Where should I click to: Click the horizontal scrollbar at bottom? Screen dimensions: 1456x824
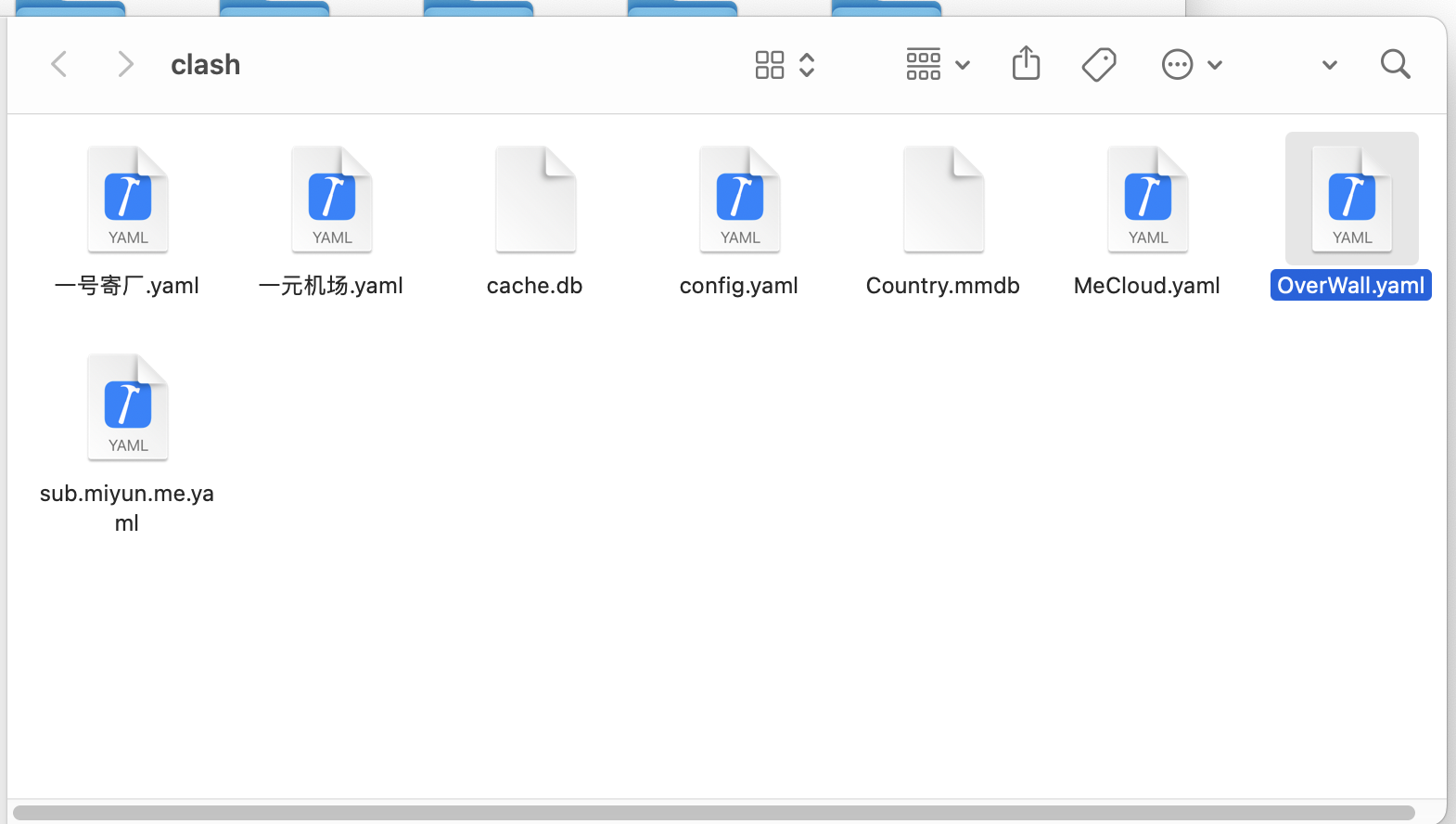(x=713, y=813)
